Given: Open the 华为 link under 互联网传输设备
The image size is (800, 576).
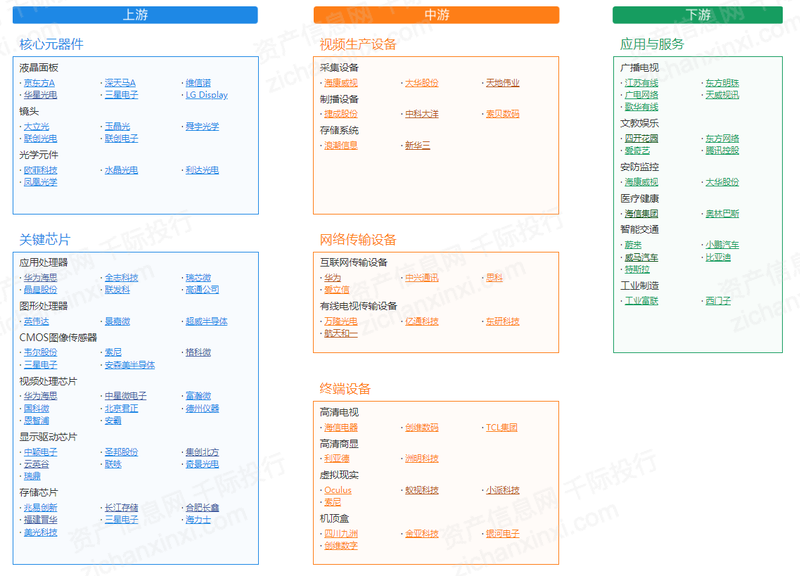Looking at the screenshot, I should click(x=333, y=278).
